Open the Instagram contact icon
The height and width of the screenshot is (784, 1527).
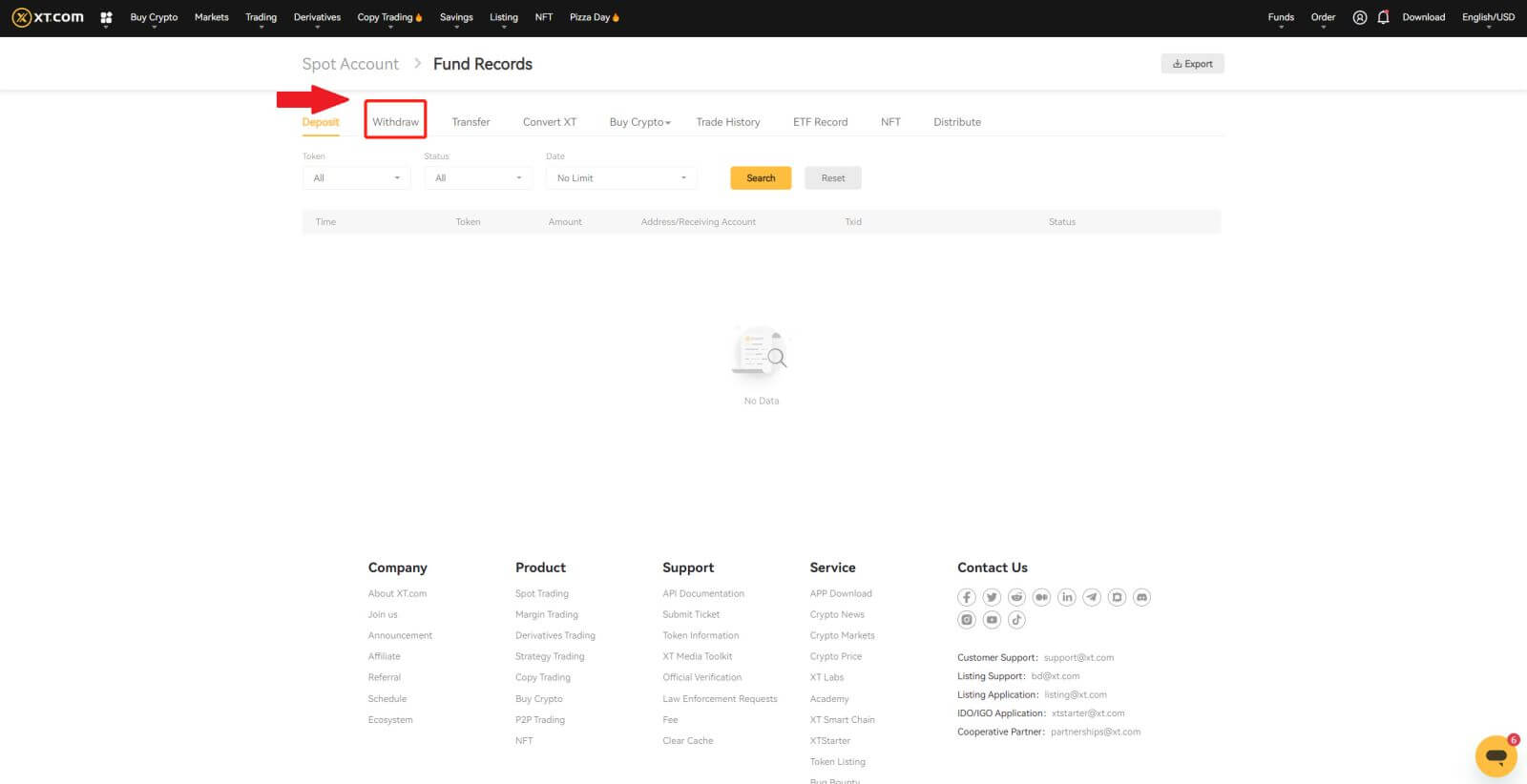(967, 620)
